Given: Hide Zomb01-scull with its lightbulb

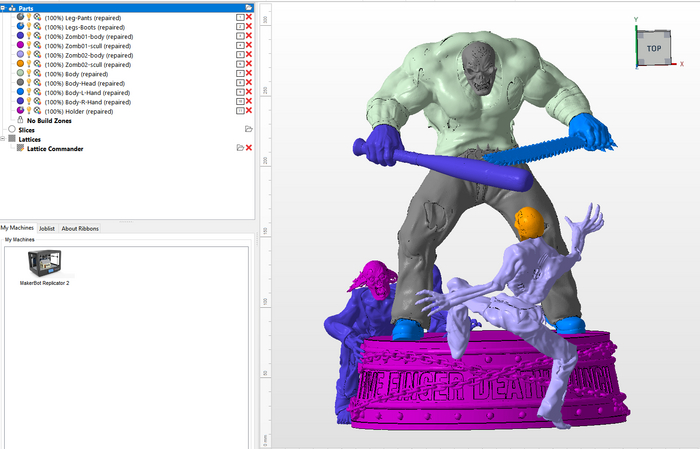Looking at the screenshot, I should pyautogui.click(x=29, y=45).
